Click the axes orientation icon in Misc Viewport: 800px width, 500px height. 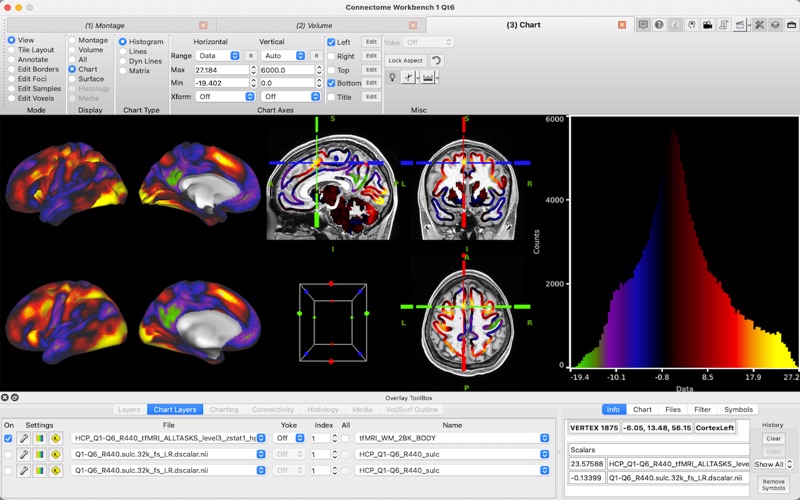tap(408, 78)
